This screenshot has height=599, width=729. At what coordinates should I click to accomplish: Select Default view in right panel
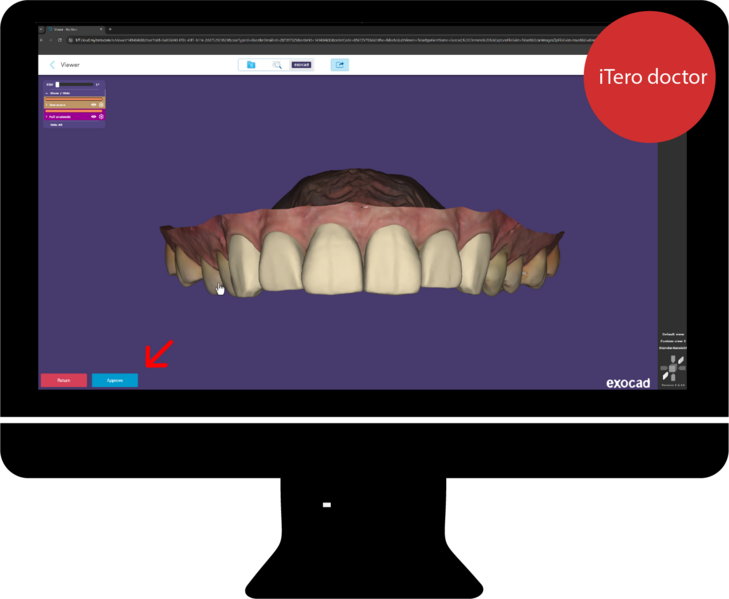tap(673, 334)
